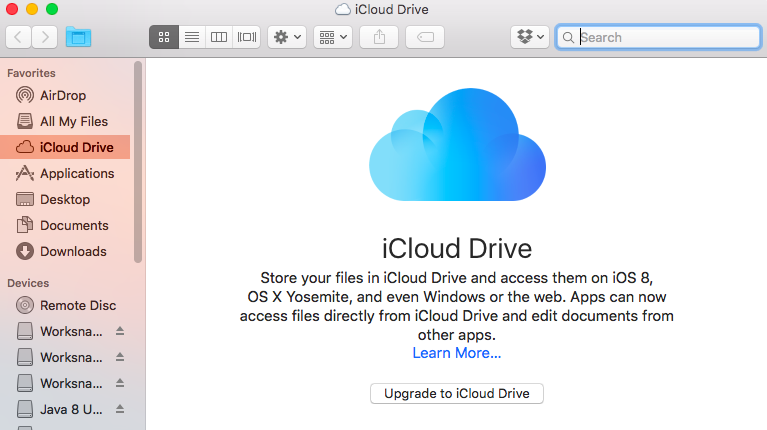Select AirDrop in the sidebar

[x=66, y=95]
